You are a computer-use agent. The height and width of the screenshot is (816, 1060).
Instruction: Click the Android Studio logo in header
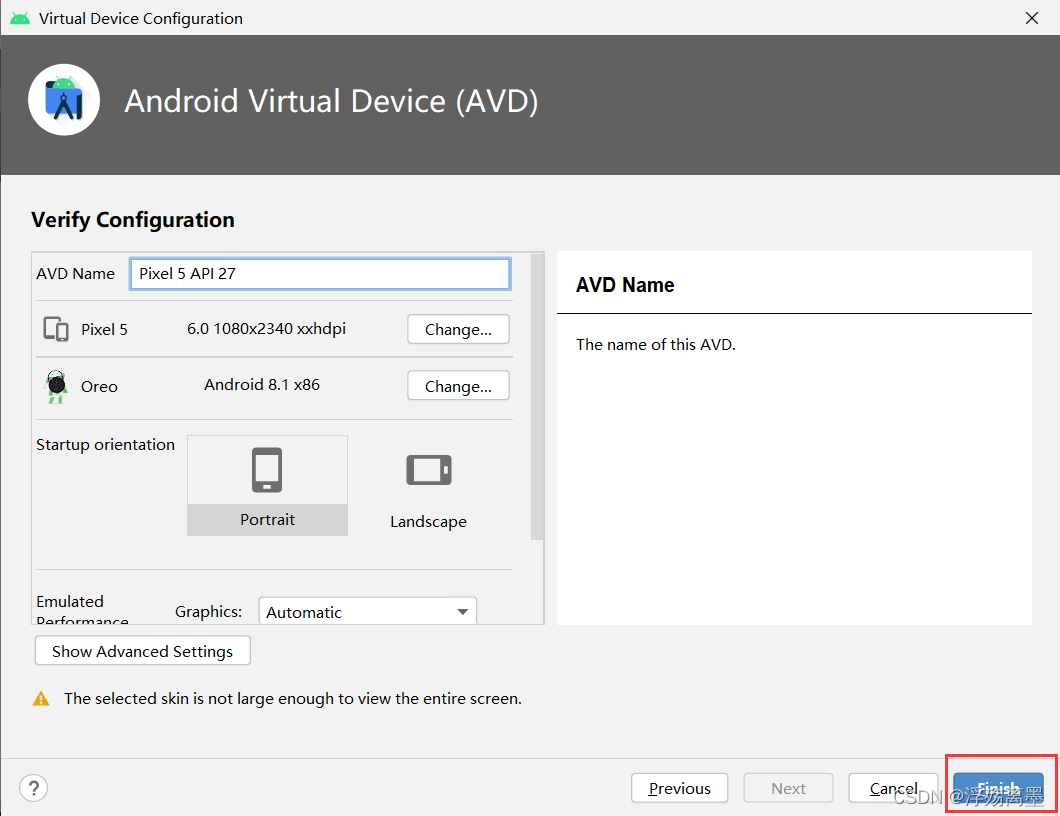pyautogui.click(x=64, y=100)
